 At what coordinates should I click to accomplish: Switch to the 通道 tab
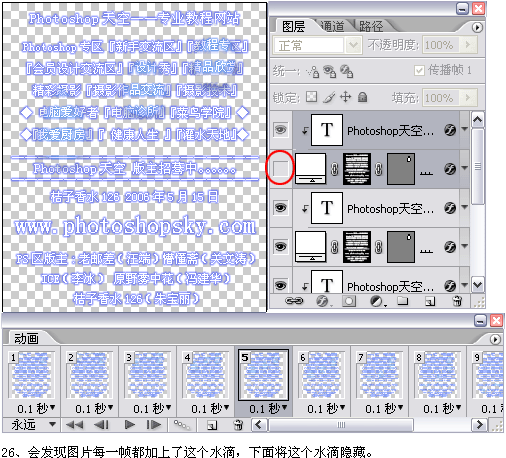point(332,26)
